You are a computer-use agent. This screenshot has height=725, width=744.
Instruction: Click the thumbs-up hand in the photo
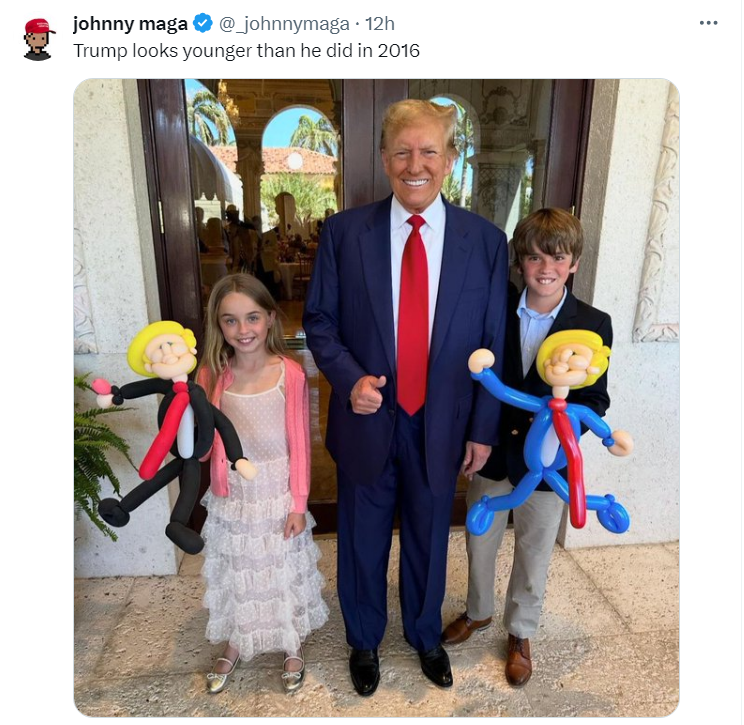tap(367, 394)
